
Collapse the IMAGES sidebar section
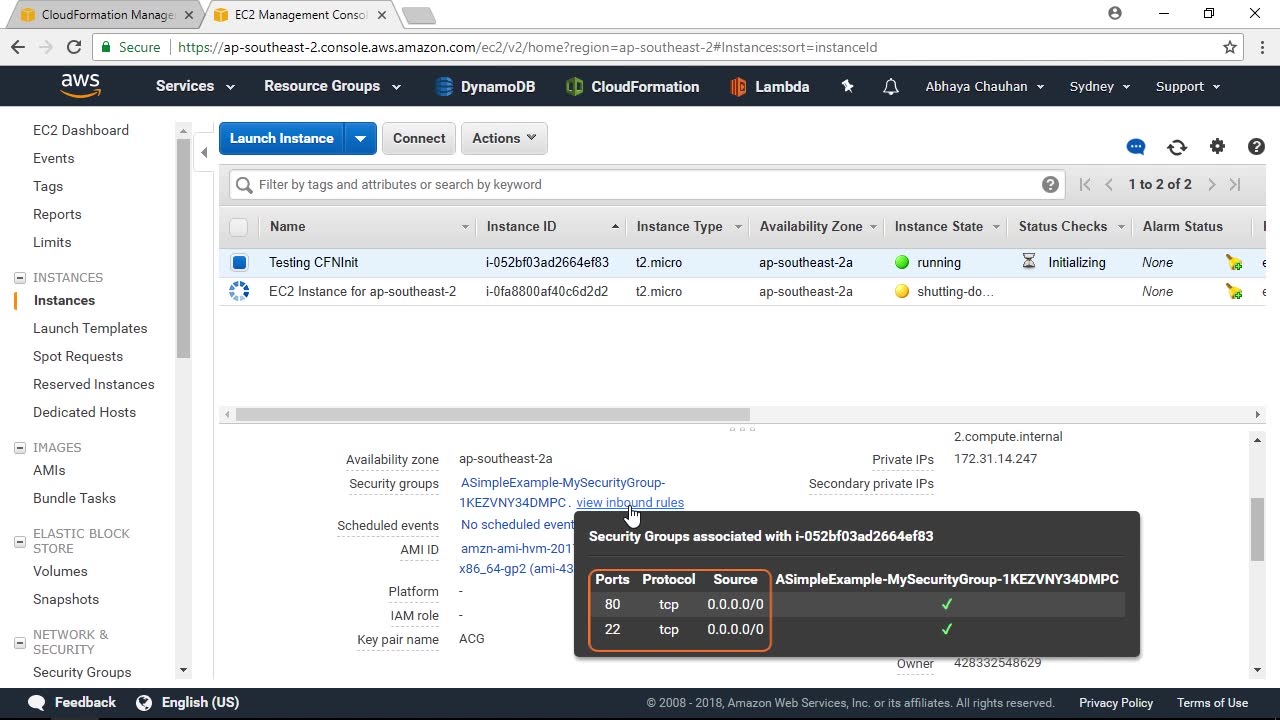(x=19, y=448)
